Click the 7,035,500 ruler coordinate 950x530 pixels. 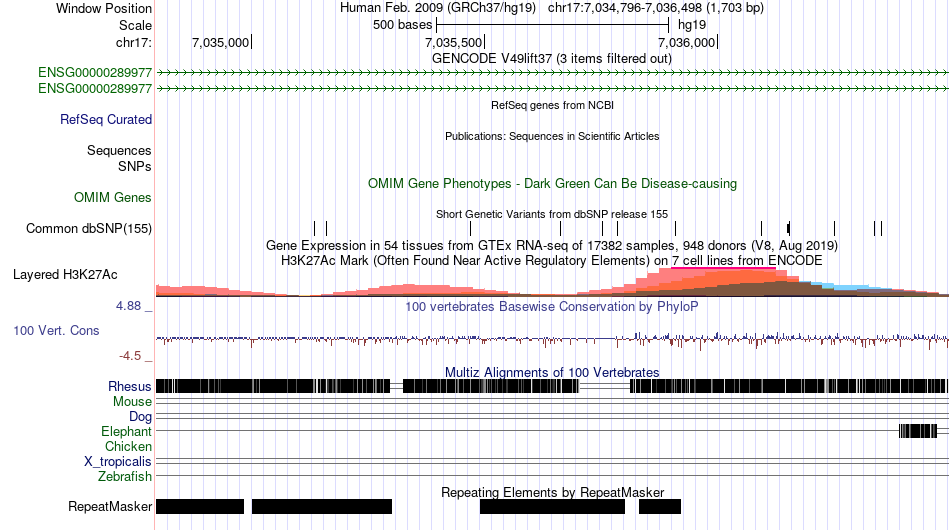453,42
